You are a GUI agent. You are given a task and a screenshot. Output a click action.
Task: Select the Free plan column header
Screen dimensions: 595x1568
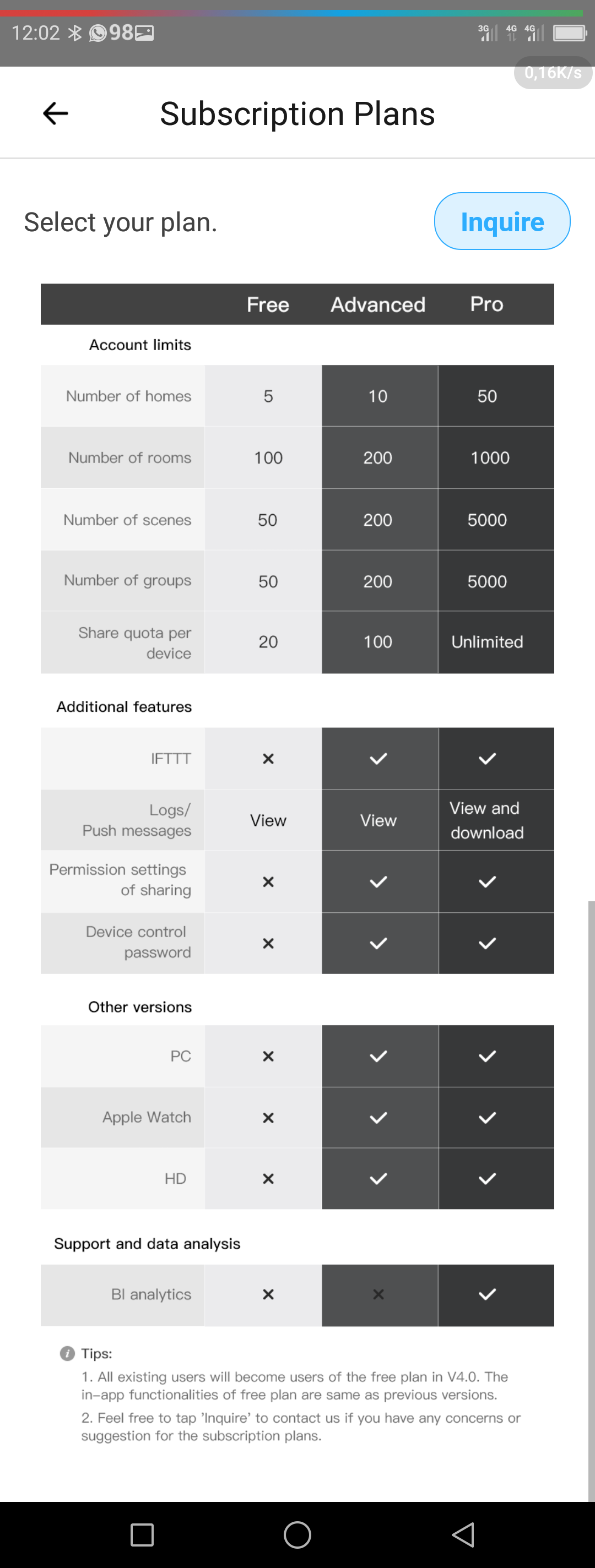[x=268, y=304]
